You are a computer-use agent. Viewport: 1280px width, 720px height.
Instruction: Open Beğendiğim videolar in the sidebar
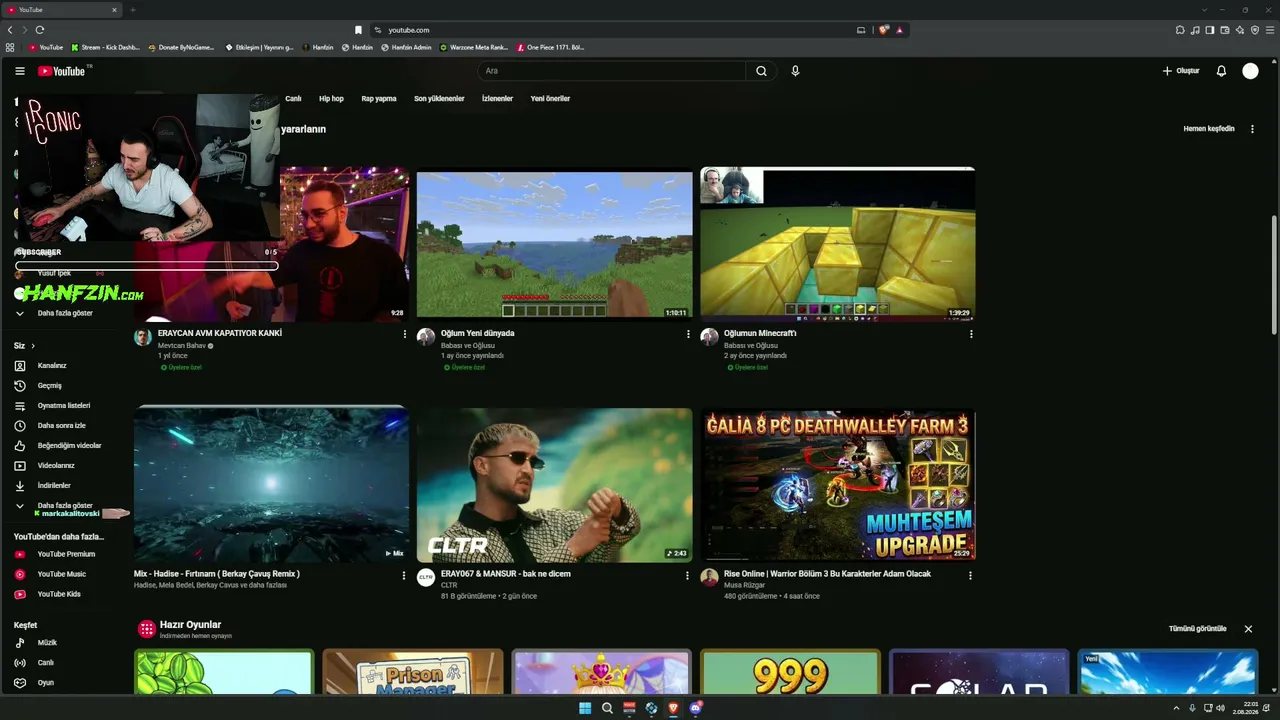[70, 446]
